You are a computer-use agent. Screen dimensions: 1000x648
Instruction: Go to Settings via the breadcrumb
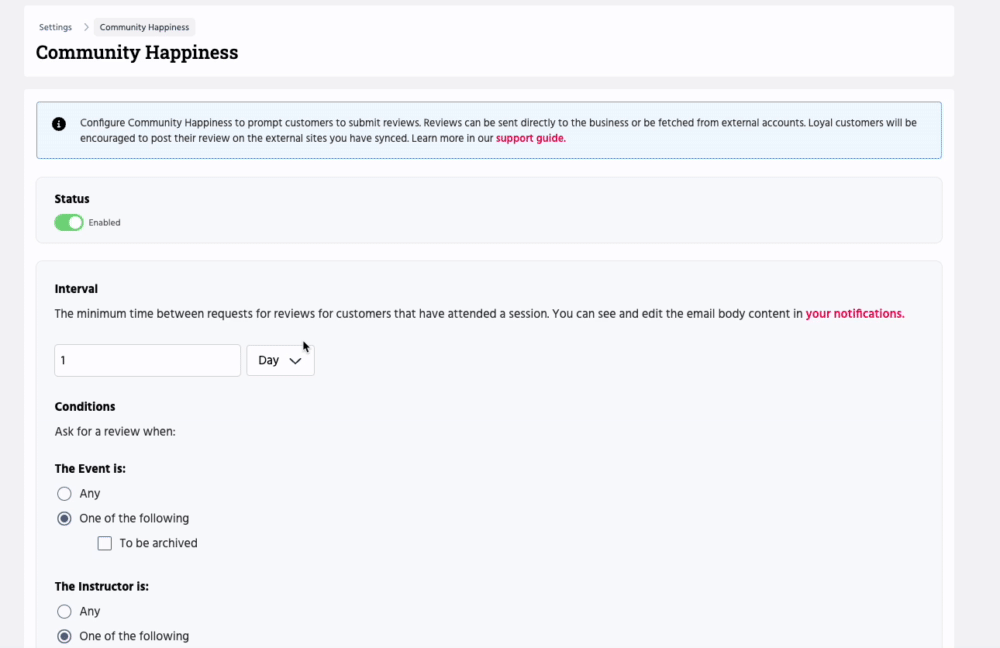55,27
